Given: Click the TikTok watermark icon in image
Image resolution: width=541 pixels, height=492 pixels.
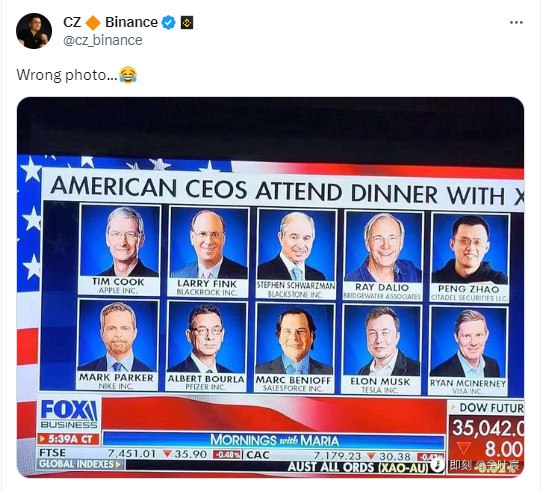Looking at the screenshot, I should pos(439,465).
